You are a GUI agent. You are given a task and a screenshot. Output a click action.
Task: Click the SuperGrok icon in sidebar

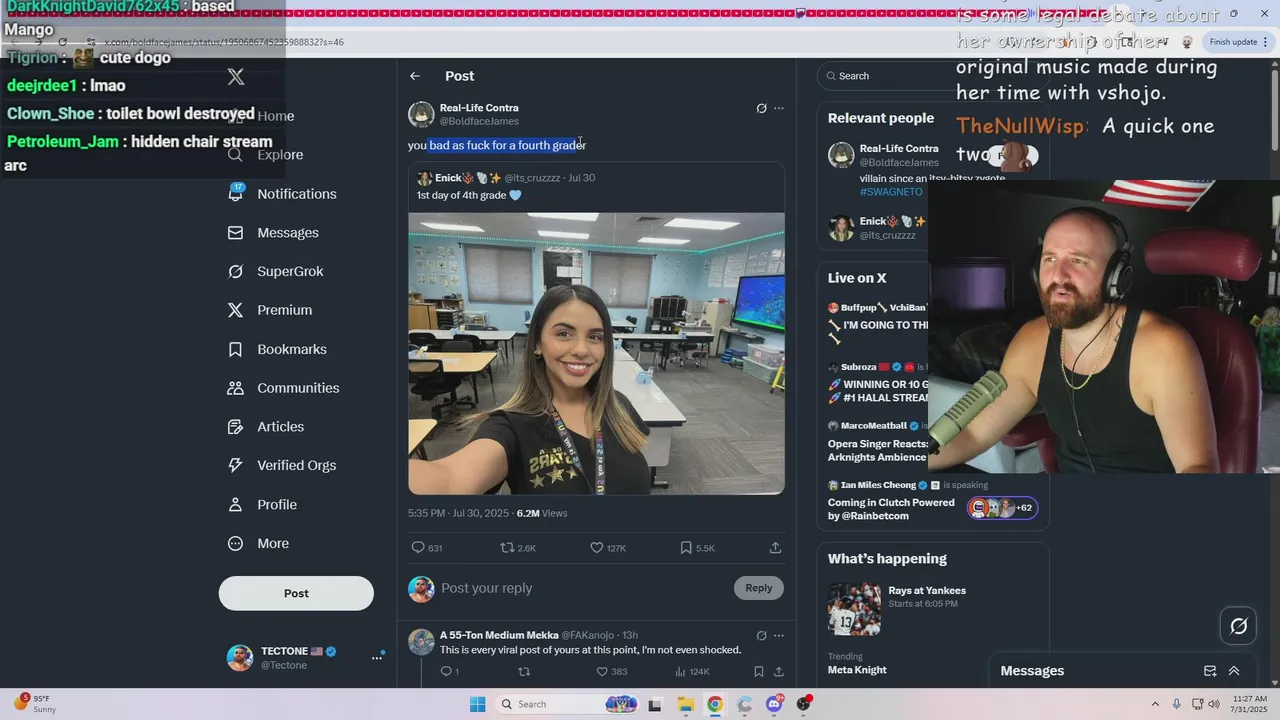236,272
